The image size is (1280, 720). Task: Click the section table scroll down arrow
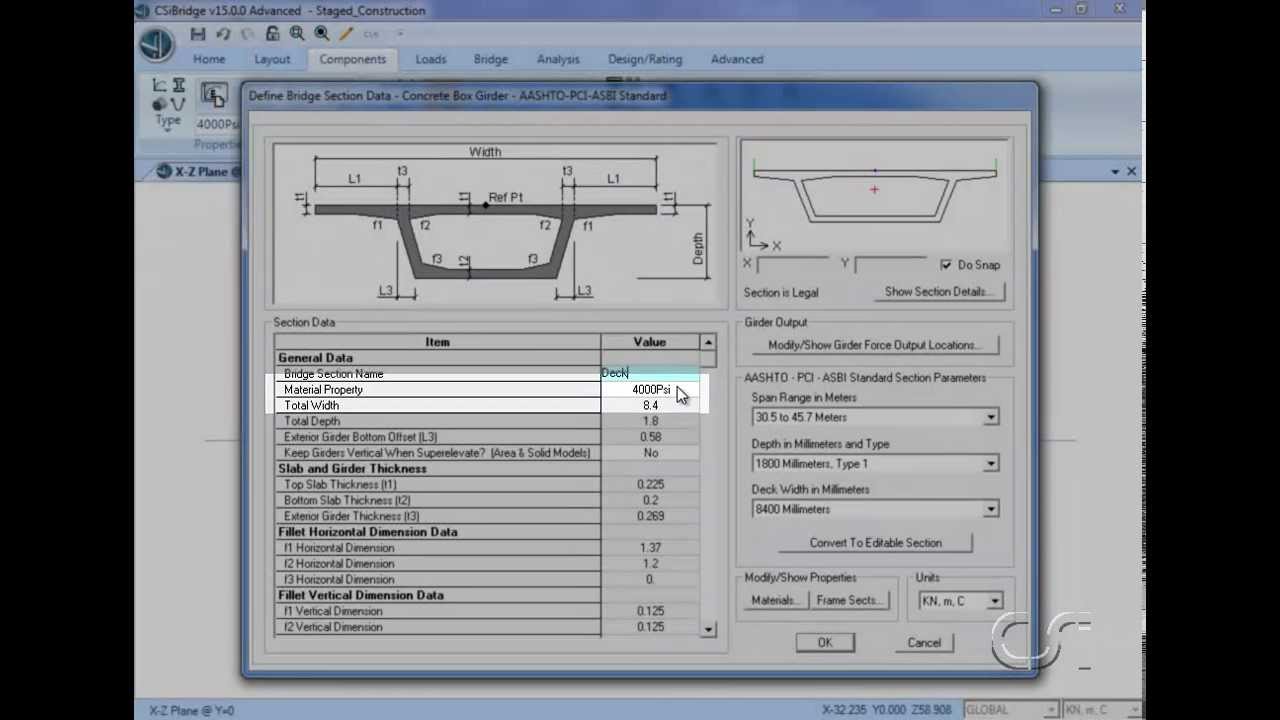(708, 629)
